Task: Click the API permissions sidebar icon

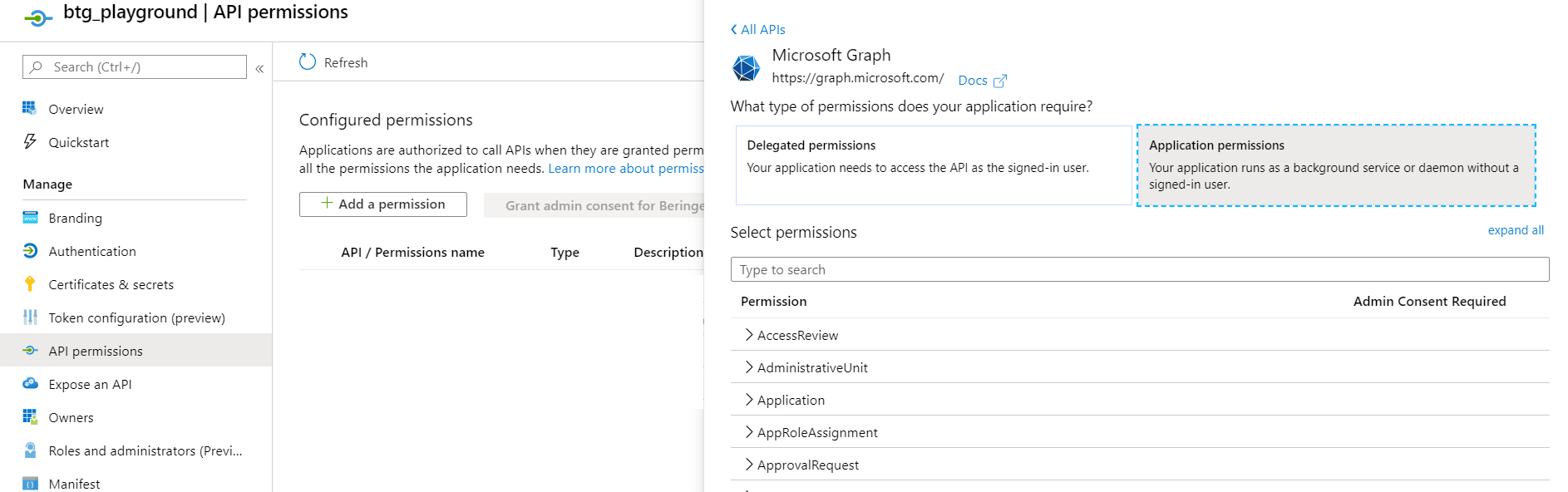Action: [x=30, y=350]
